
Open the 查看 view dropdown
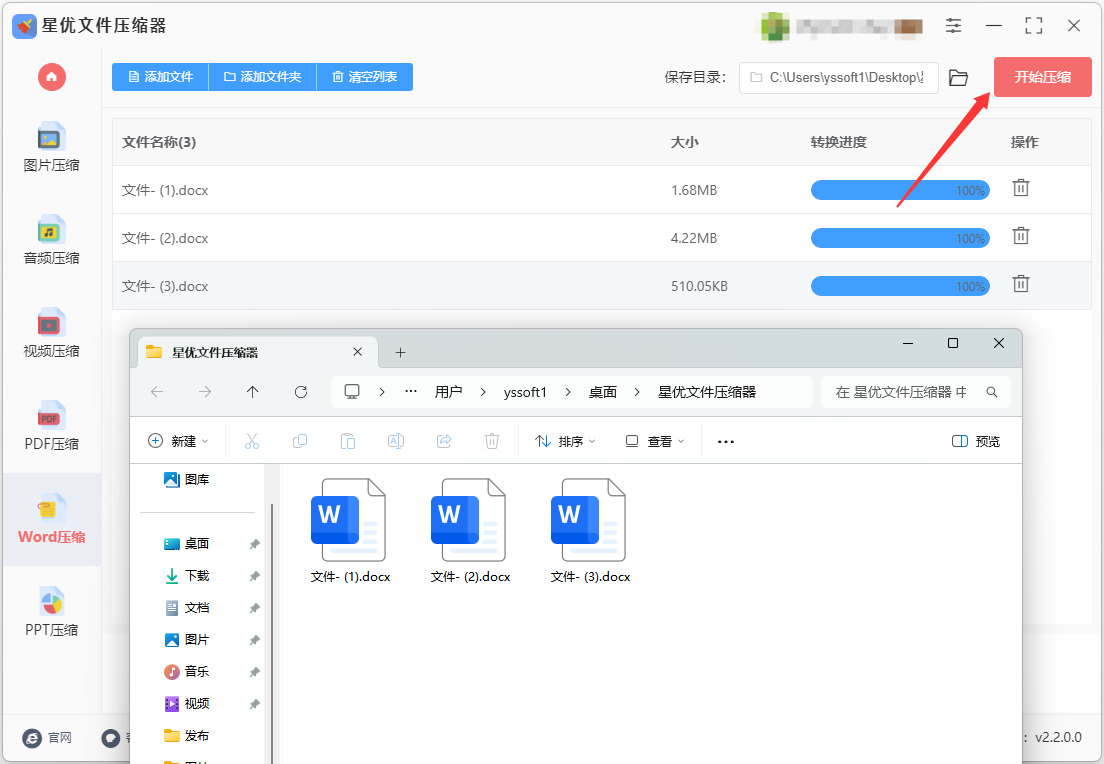[655, 441]
